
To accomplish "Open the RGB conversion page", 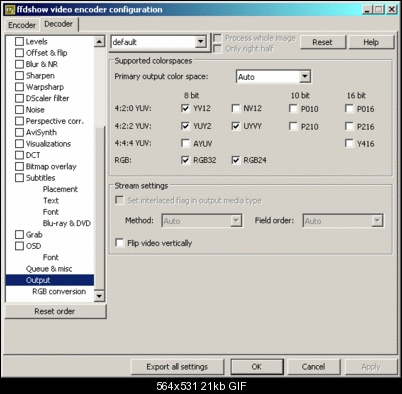I will tap(59, 292).
